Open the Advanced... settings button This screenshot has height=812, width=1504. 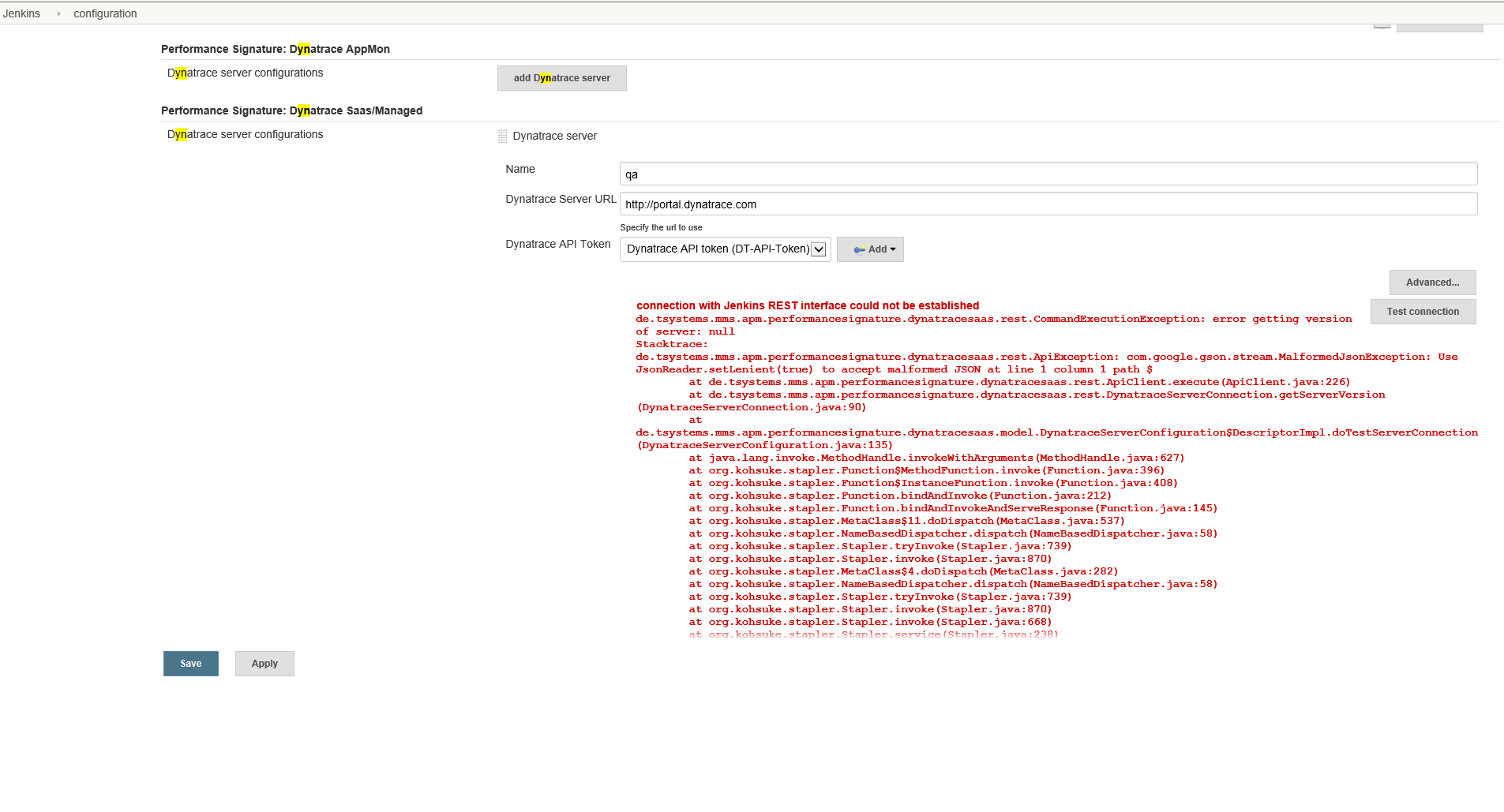1432,283
